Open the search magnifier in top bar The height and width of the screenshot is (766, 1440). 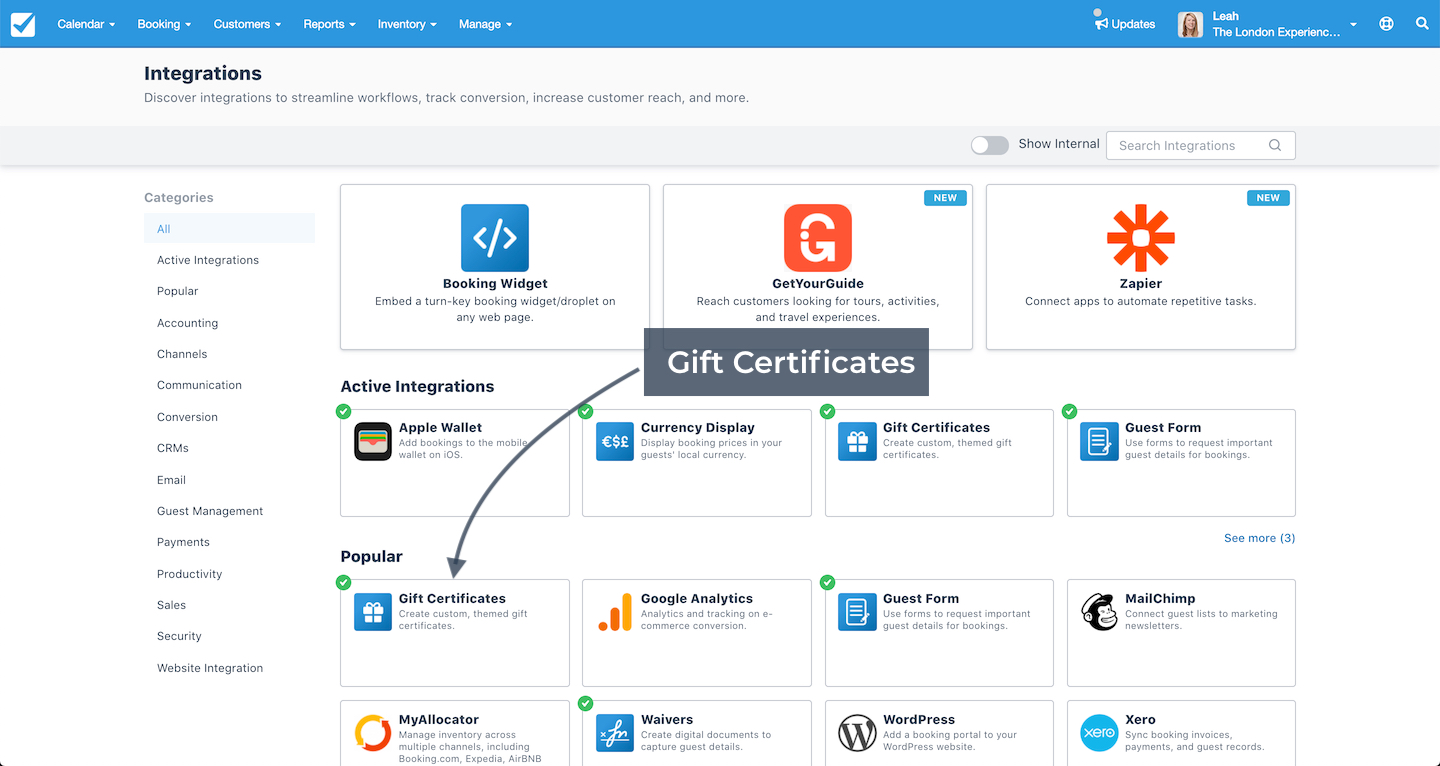click(1422, 24)
